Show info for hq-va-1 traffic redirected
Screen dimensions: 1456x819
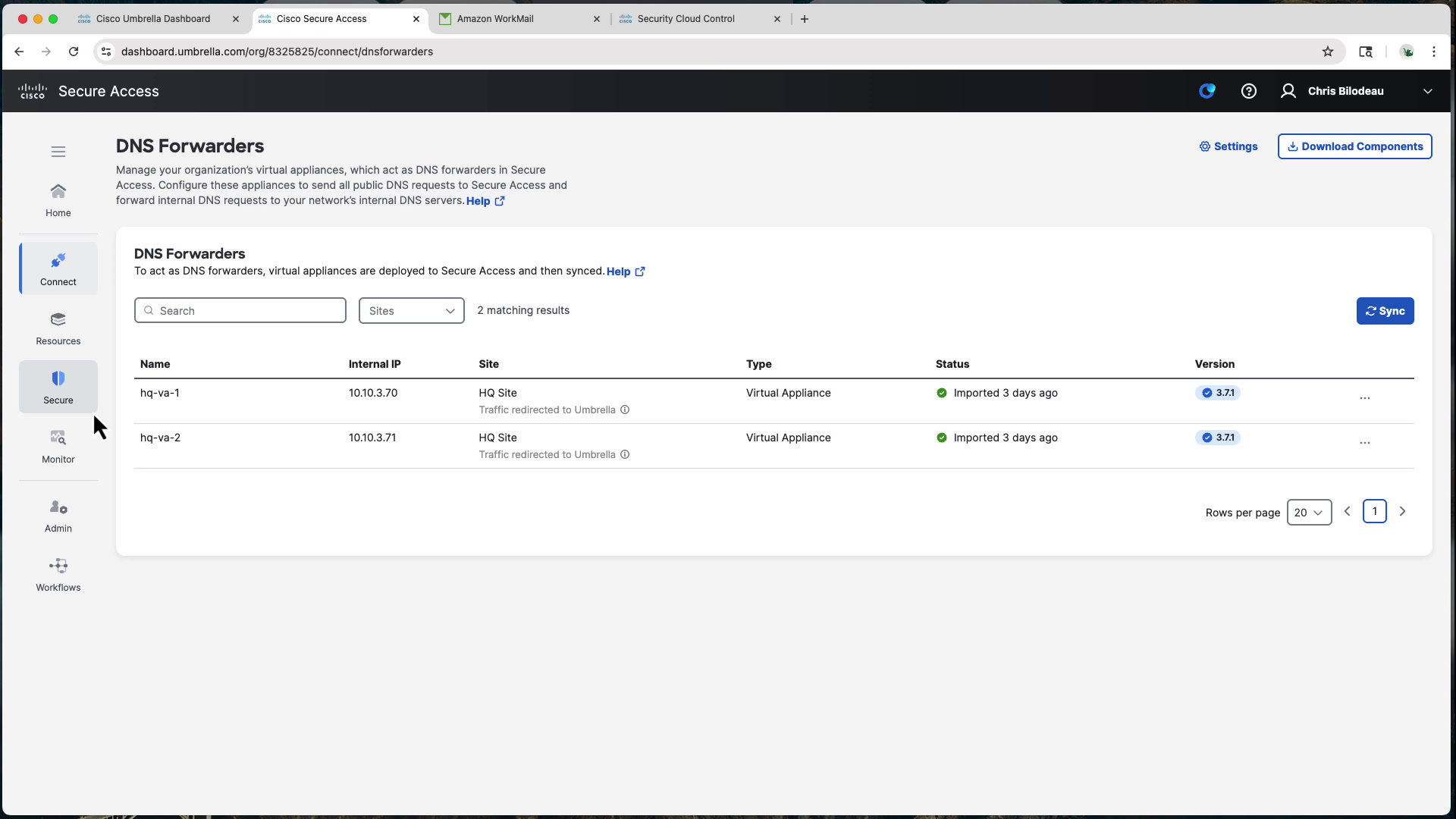625,409
